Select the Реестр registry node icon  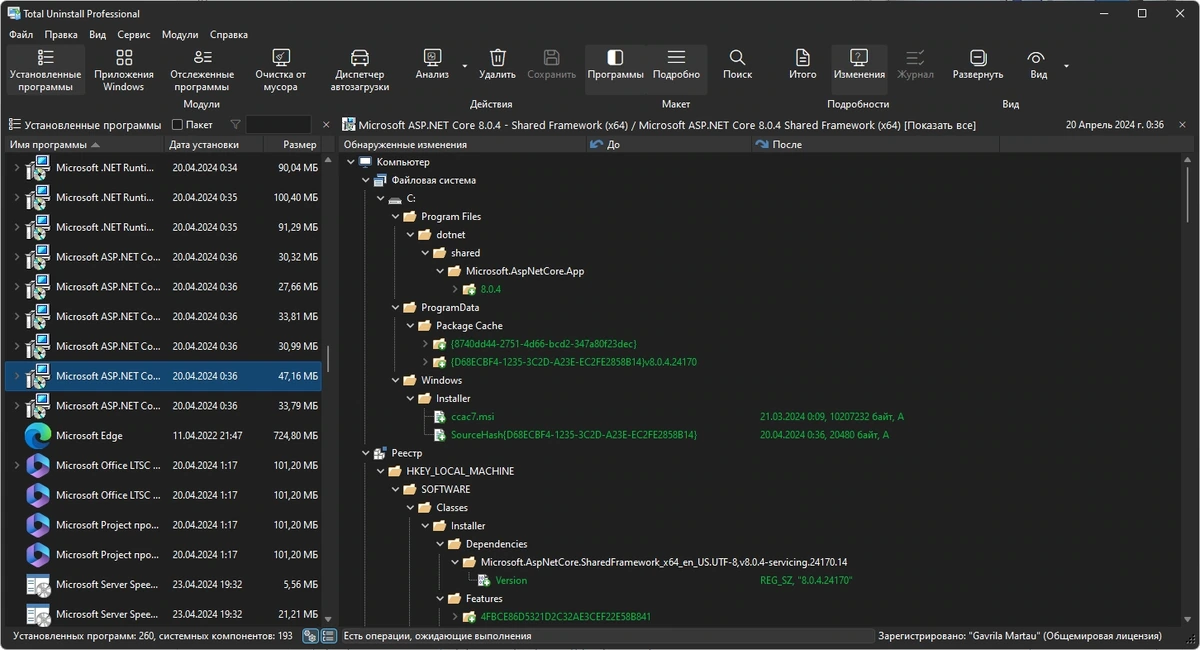point(380,453)
